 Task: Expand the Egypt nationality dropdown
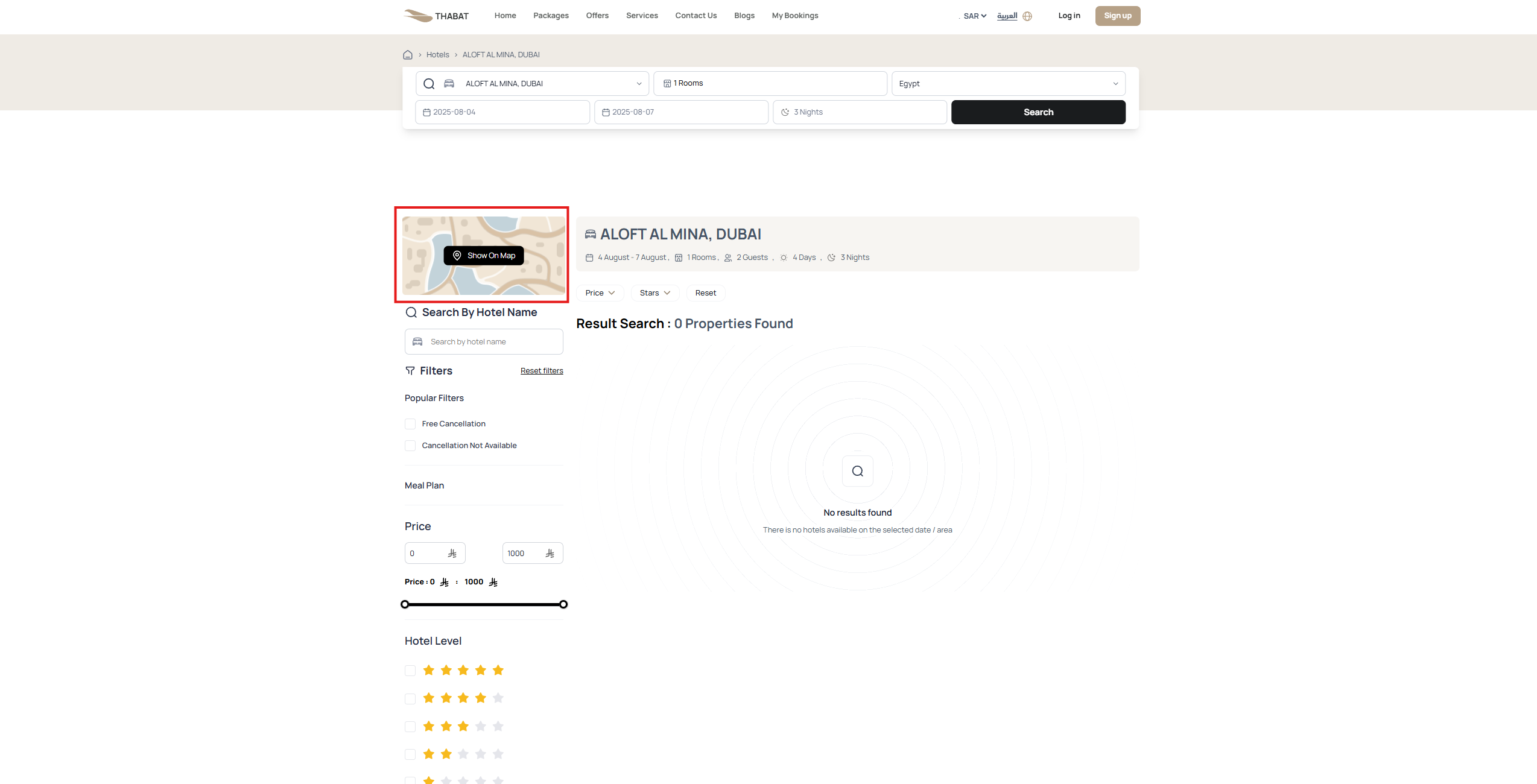[1009, 84]
